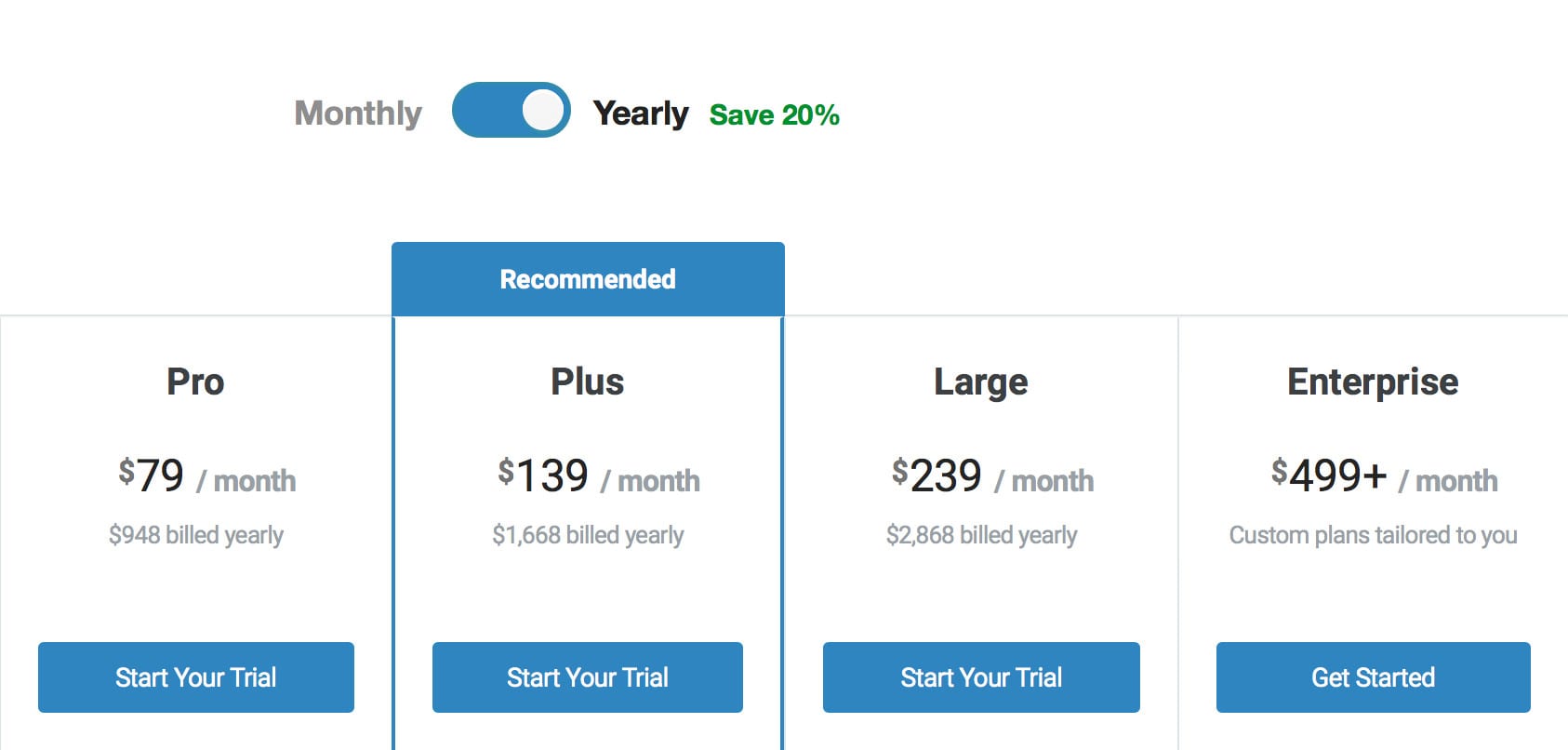Click the green Save 20% text

(774, 115)
